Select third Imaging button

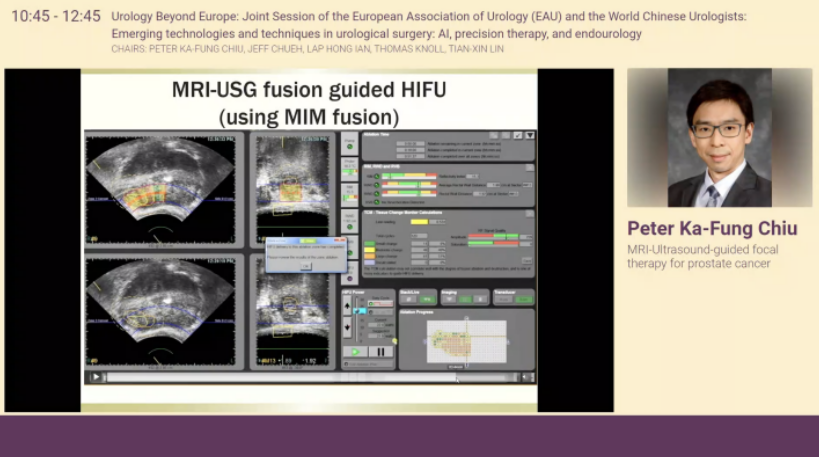(480, 299)
